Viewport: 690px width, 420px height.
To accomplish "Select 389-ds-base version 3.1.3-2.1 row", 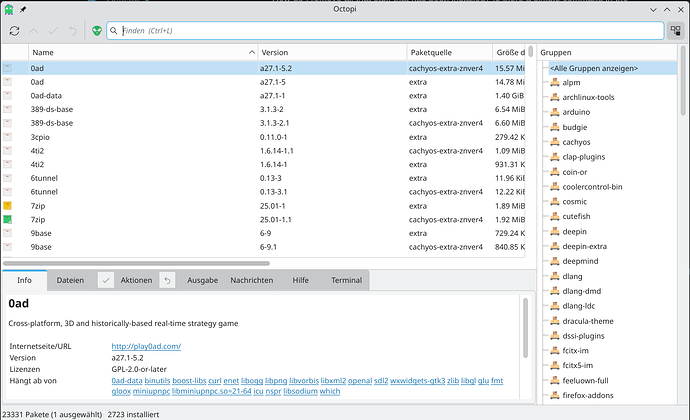I will (x=264, y=123).
